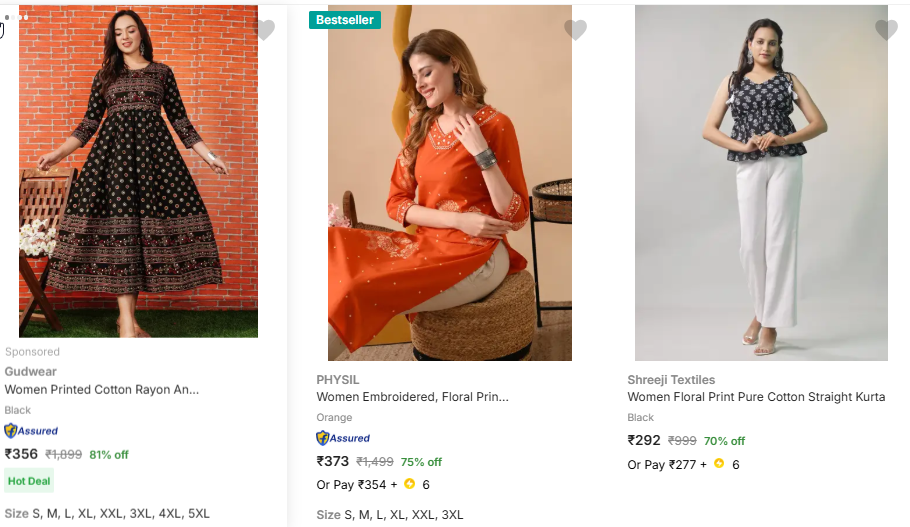Open Women Printed Cotton Rayon product title
This screenshot has height=527, width=910.
pyautogui.click(x=102, y=390)
